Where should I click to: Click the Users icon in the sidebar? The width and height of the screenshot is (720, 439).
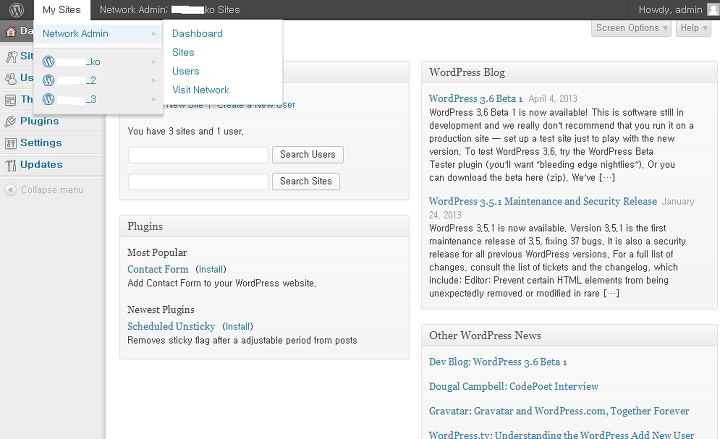[x=11, y=78]
